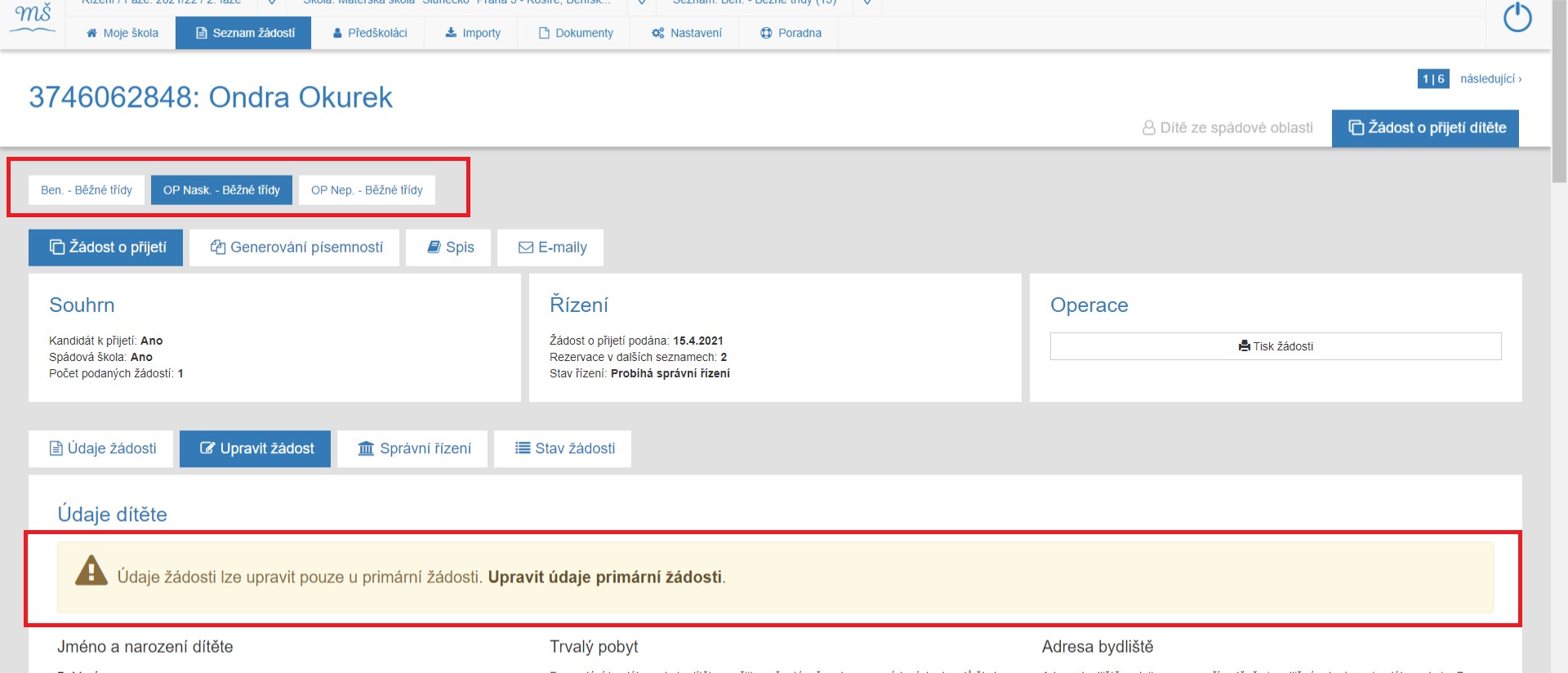Click Stav řízení: Probíhá správní řízení
1568x673 pixels.
pos(639,373)
